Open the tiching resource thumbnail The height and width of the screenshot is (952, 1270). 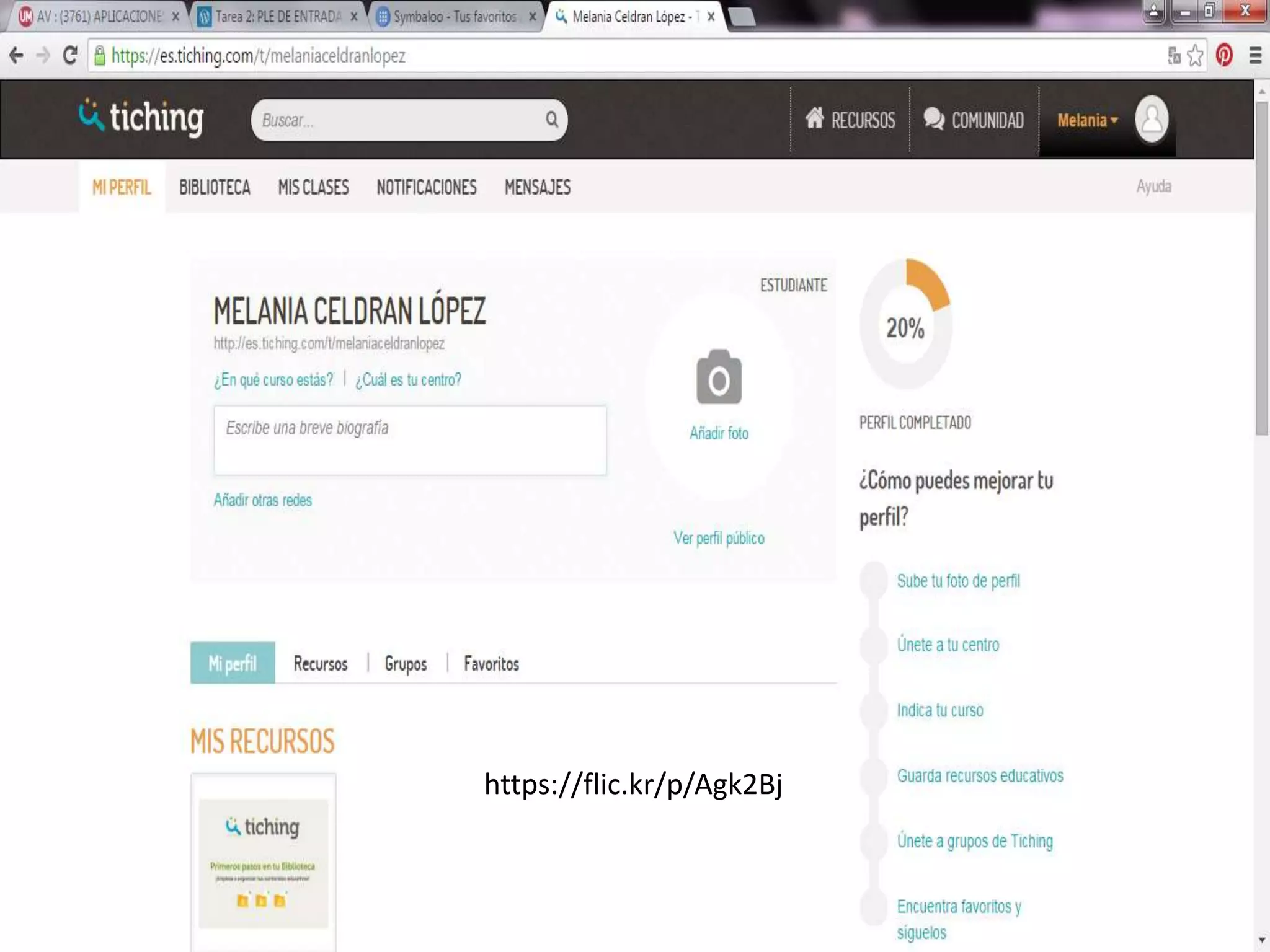263,863
